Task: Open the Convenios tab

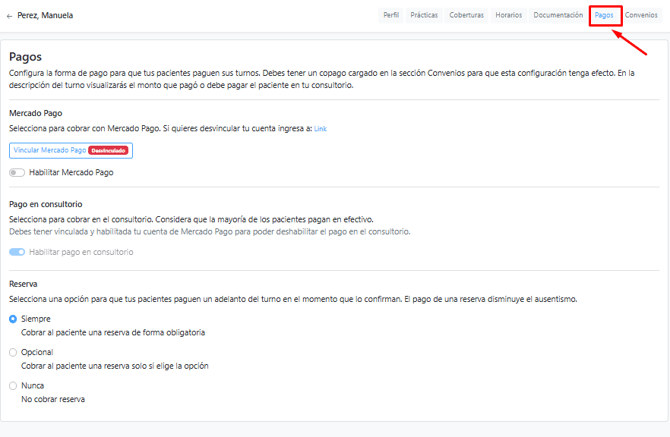Action: [641, 15]
